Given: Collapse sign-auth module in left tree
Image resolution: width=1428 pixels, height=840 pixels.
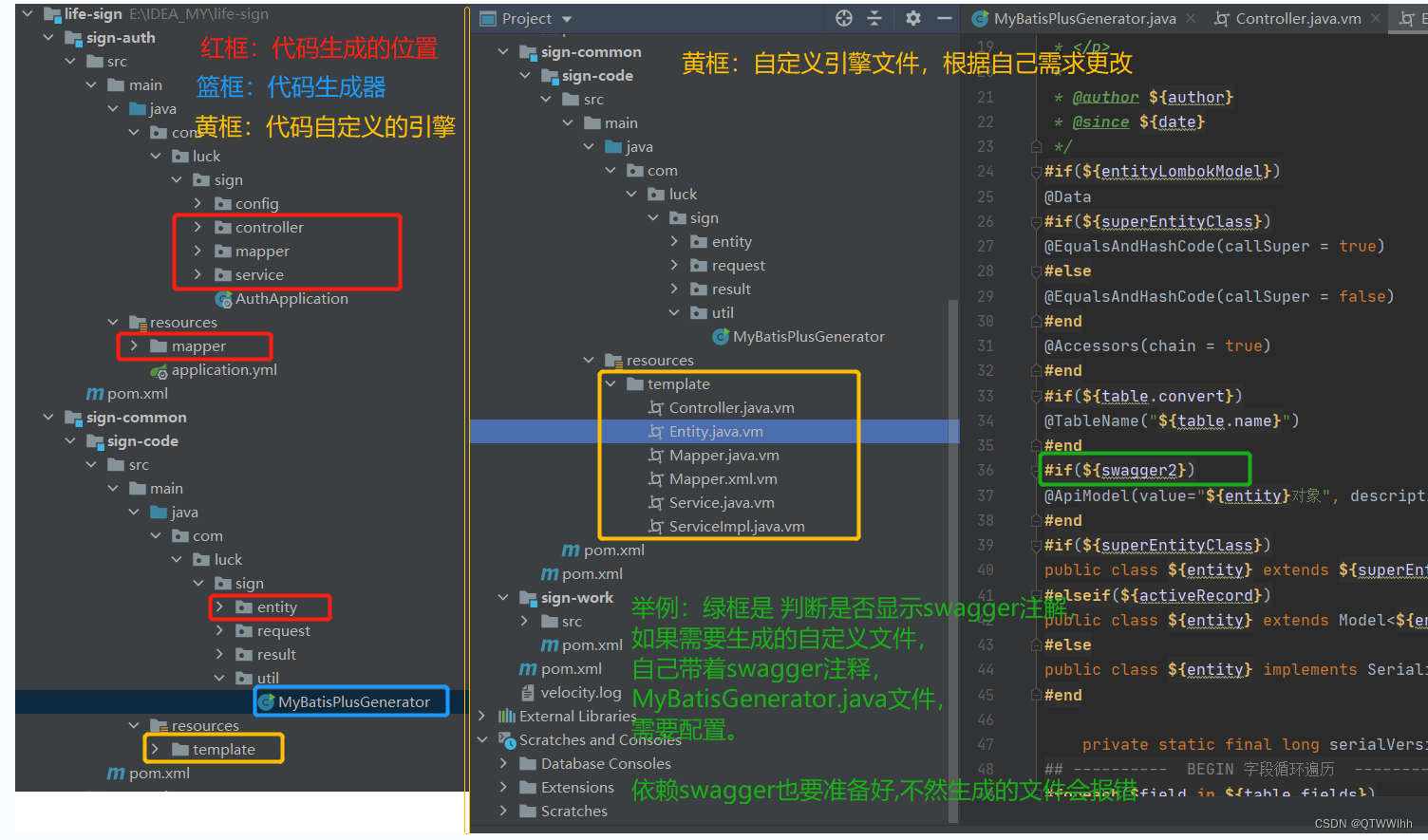Looking at the screenshot, I should 48,38.
